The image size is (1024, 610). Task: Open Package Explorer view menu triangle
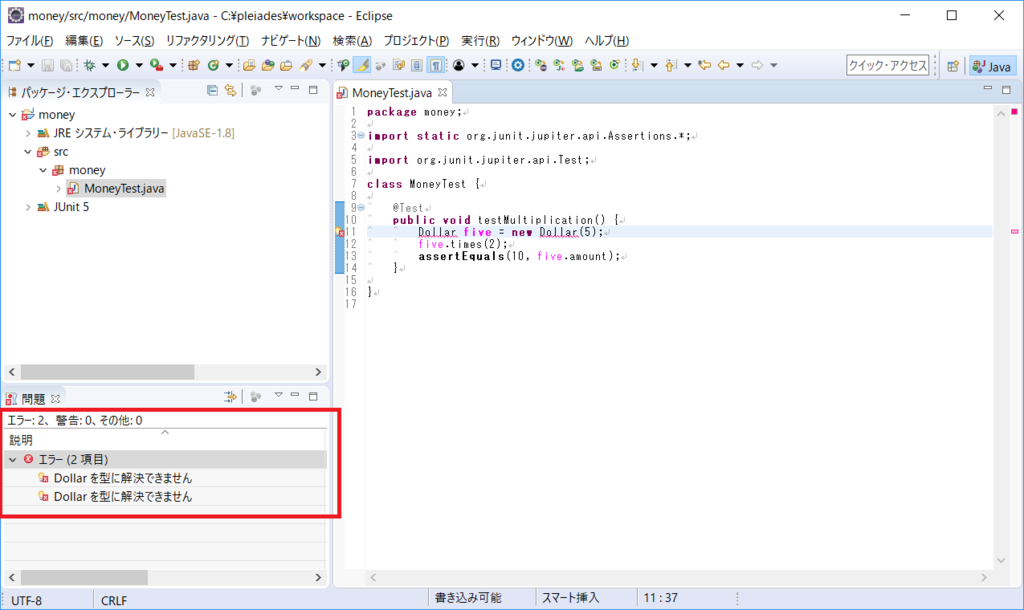point(278,88)
